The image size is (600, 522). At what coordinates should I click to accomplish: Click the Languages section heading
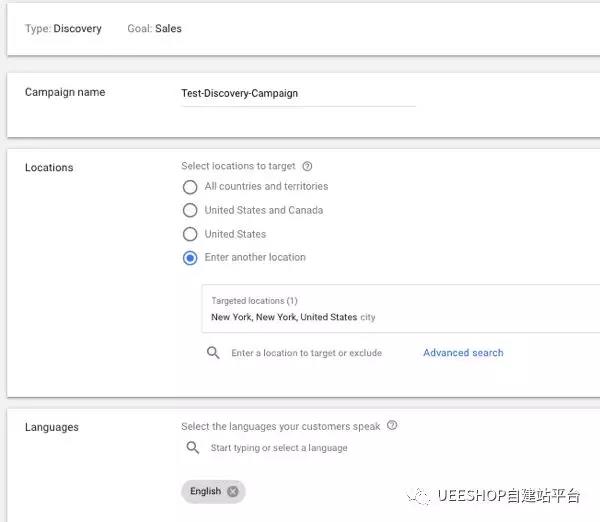pos(51,428)
